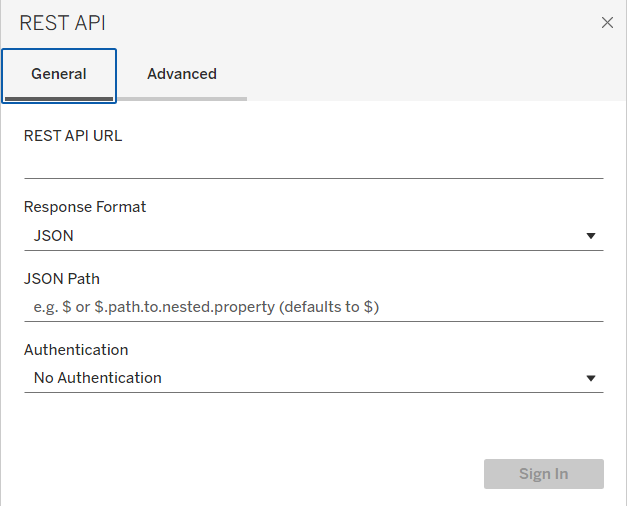Click the underline beneath the General tab

tap(59, 97)
